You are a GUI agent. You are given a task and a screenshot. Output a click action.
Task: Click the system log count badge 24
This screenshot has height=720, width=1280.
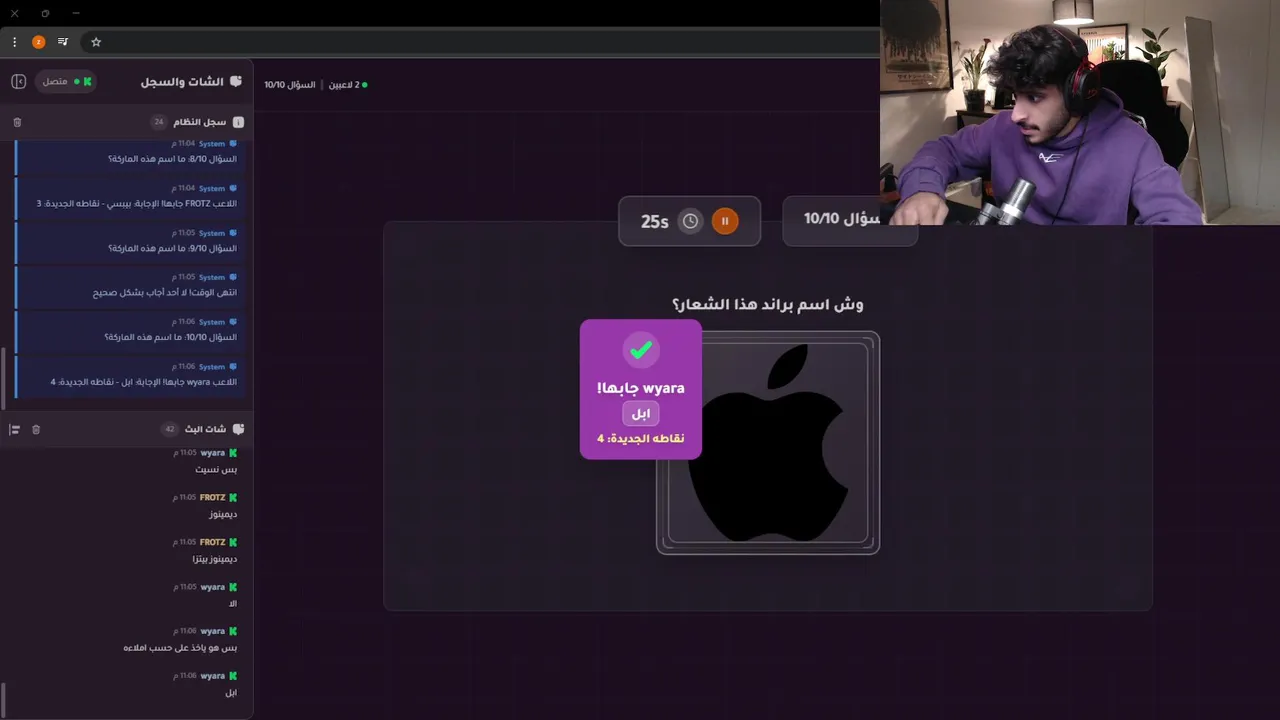click(x=158, y=122)
